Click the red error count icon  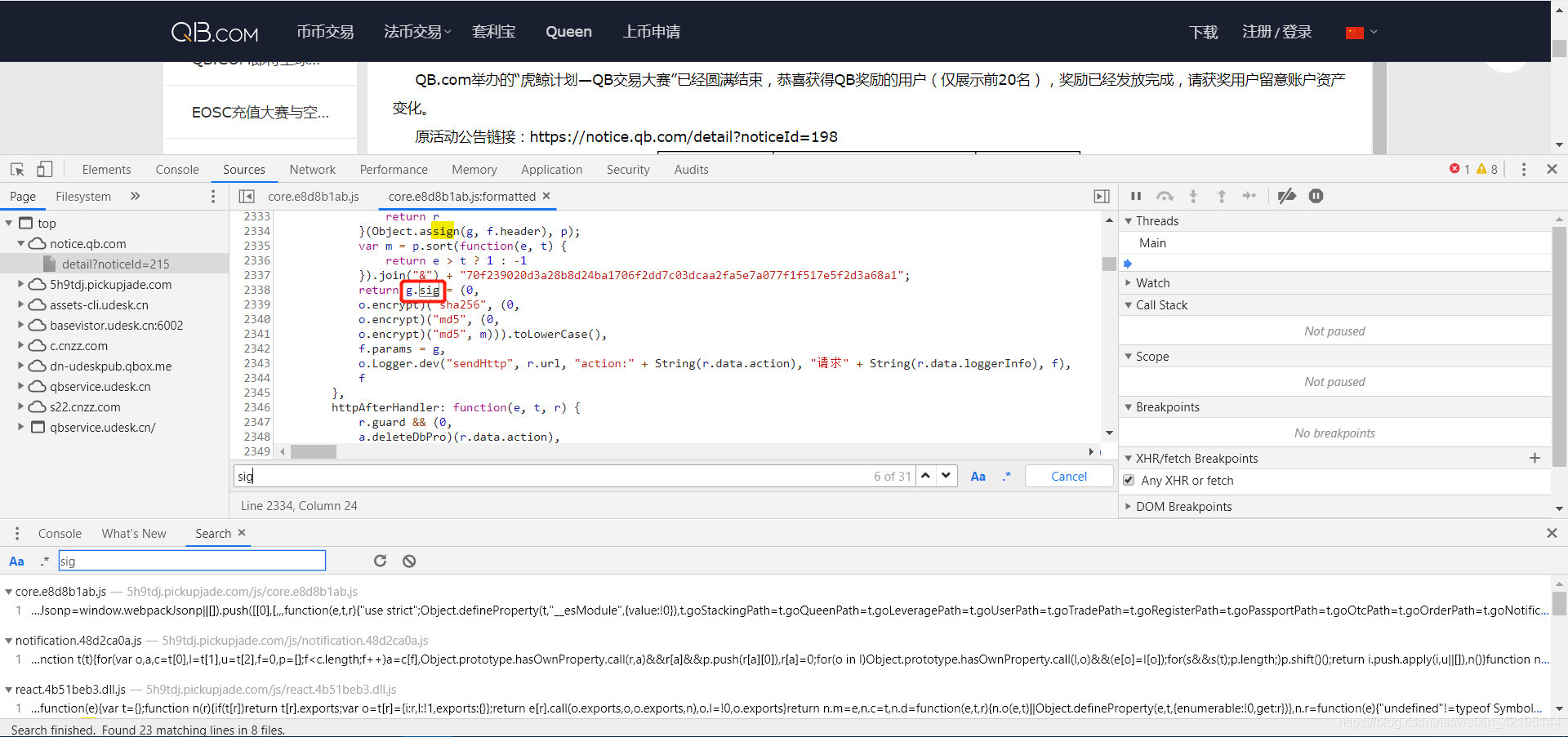click(1454, 169)
